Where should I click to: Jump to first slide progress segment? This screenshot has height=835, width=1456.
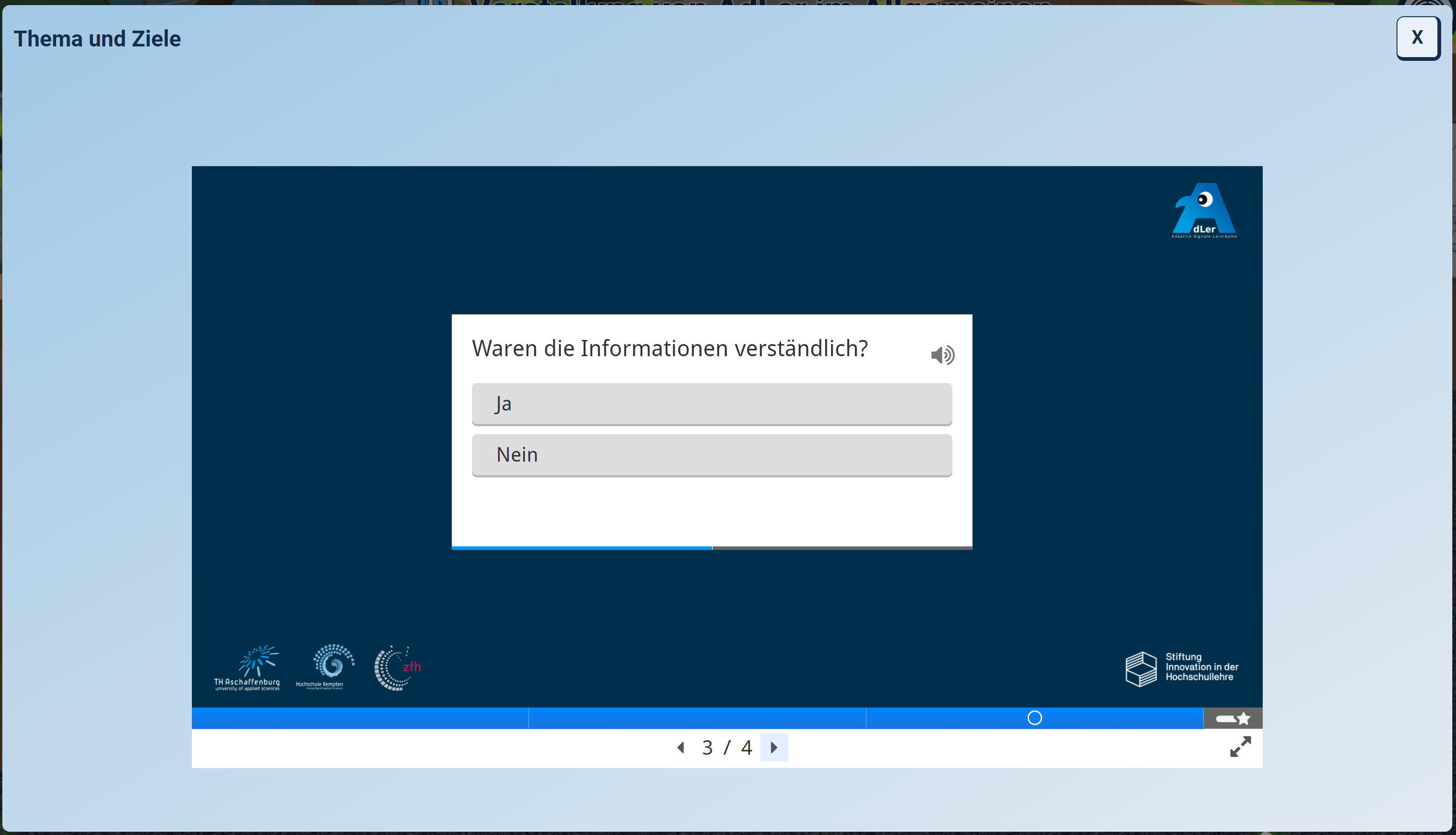360,718
